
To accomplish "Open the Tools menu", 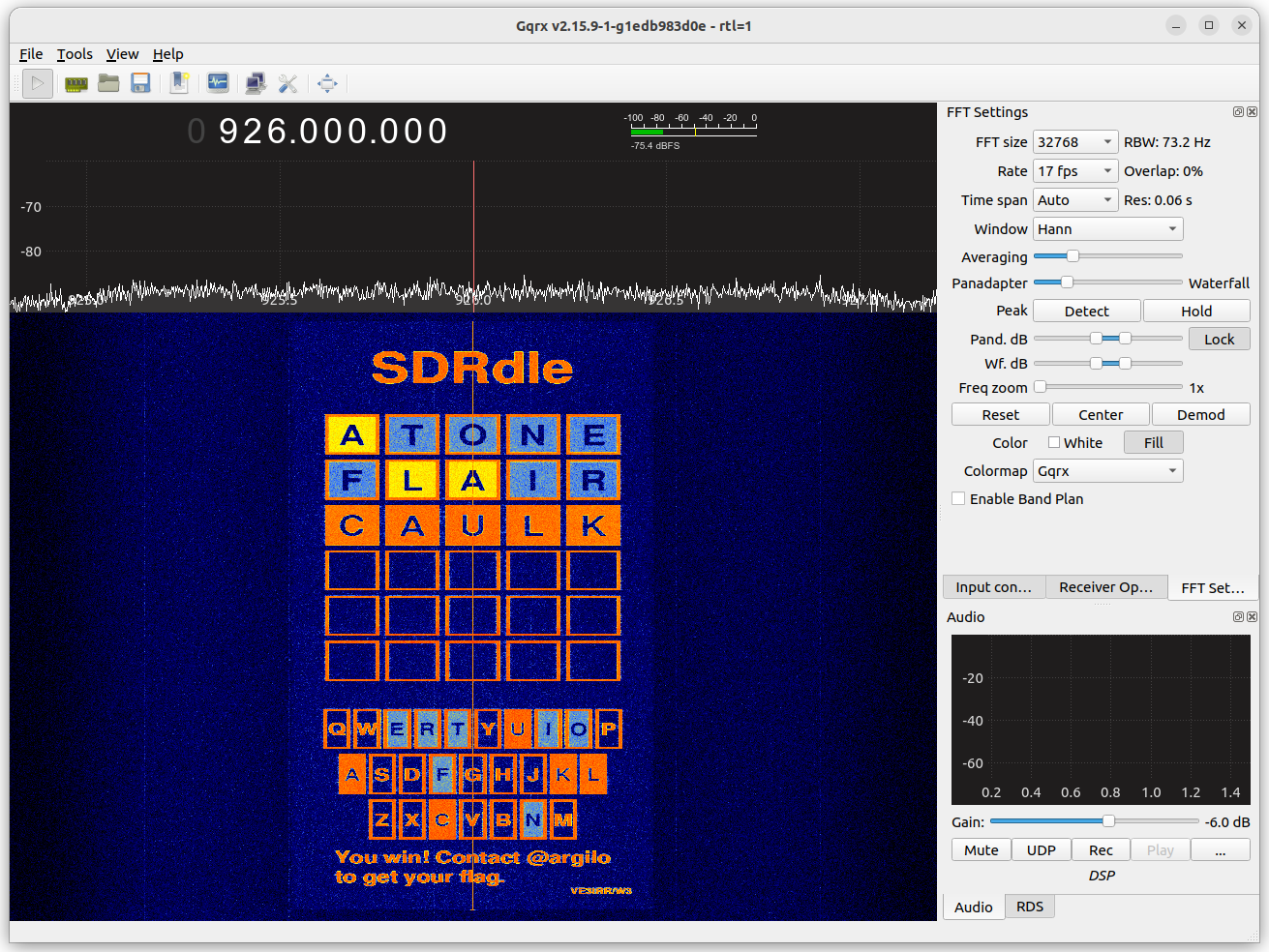I will coord(75,54).
